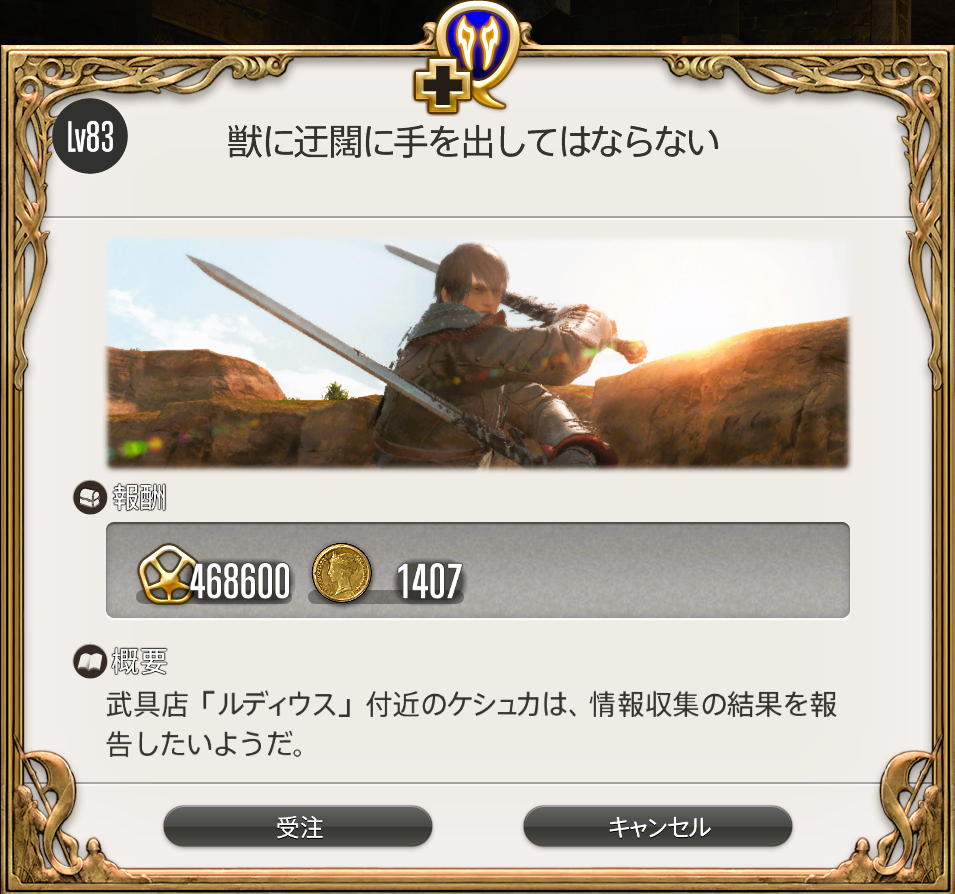Click the gray rewards panel empty area
The height and width of the screenshot is (894, 955).
click(x=658, y=570)
